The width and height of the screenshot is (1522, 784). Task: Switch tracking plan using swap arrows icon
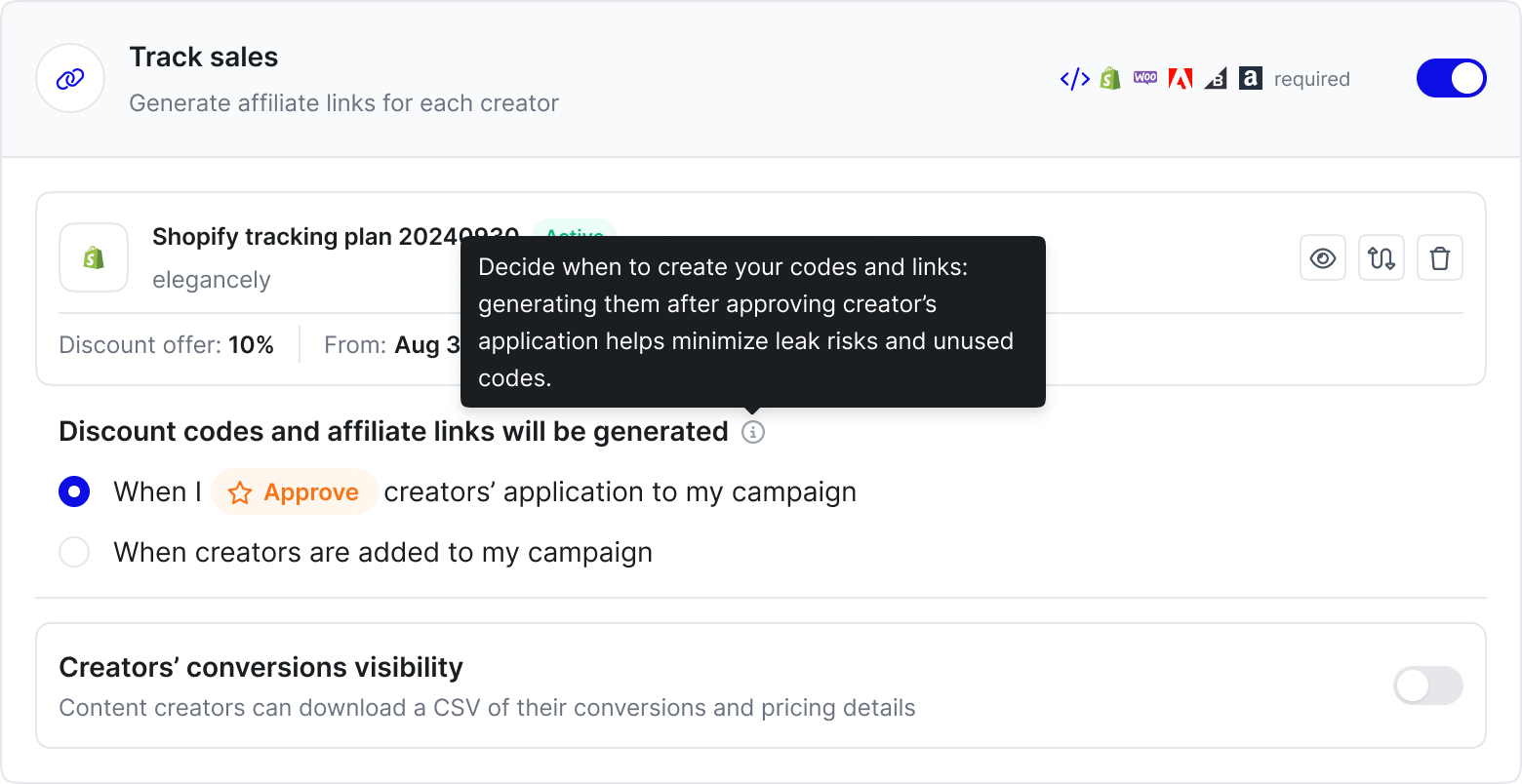click(1382, 258)
